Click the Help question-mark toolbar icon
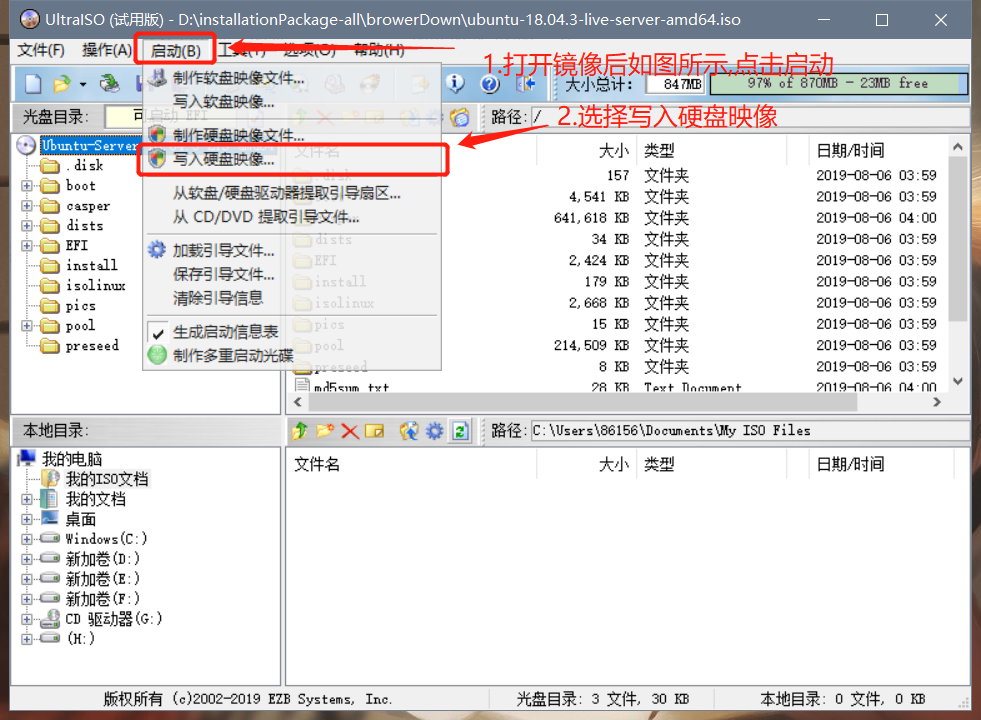This screenshot has height=720, width=981. [x=490, y=83]
